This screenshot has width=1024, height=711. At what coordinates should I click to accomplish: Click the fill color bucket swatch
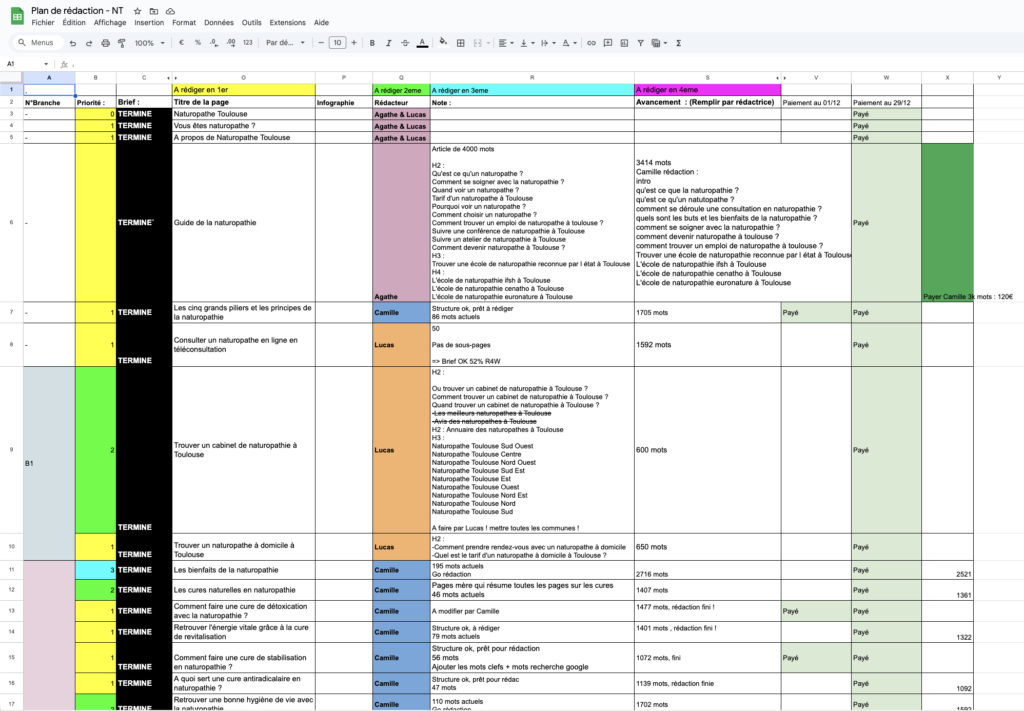(443, 43)
